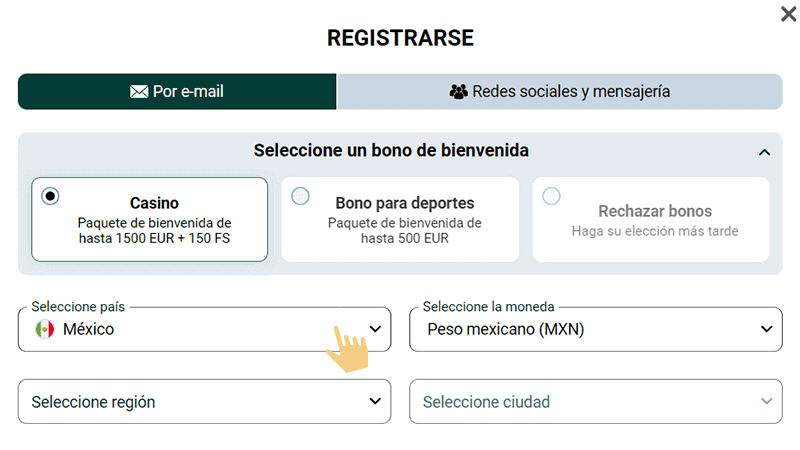The height and width of the screenshot is (450, 800).
Task: Click the Seleccione región field text
Action: 93,402
